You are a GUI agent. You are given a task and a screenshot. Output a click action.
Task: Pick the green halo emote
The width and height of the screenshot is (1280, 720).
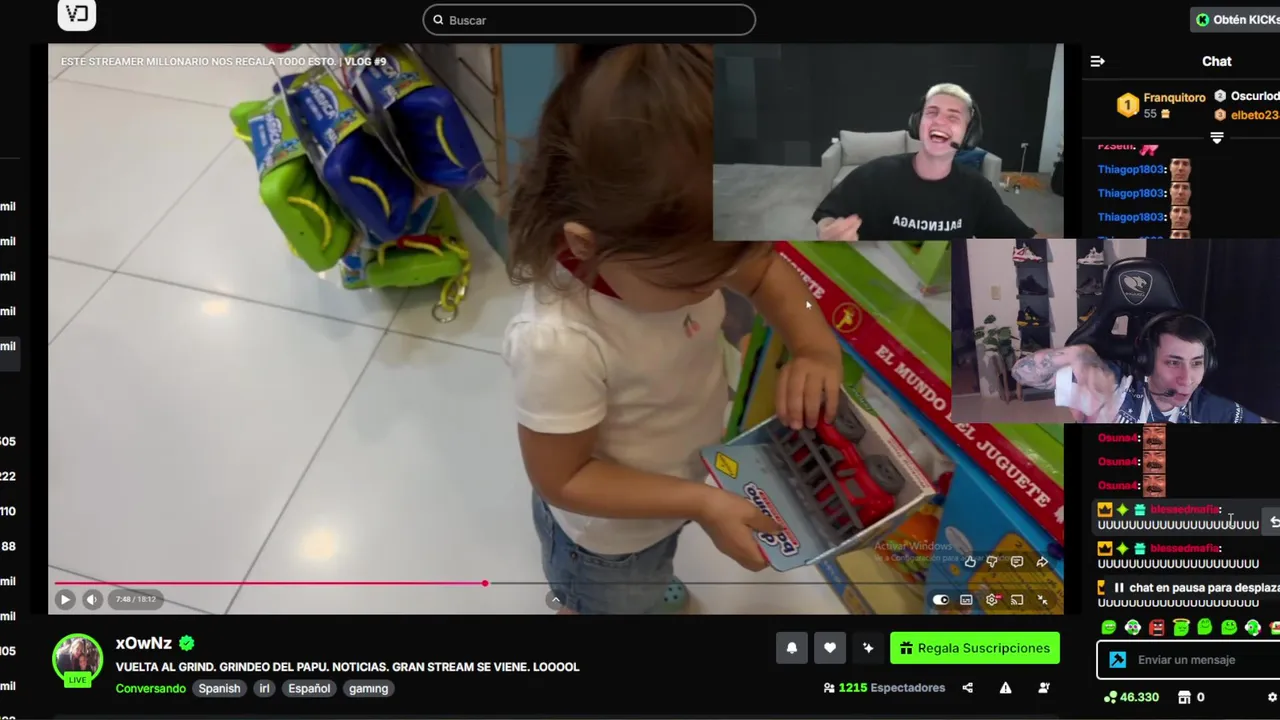pyautogui.click(x=1181, y=627)
